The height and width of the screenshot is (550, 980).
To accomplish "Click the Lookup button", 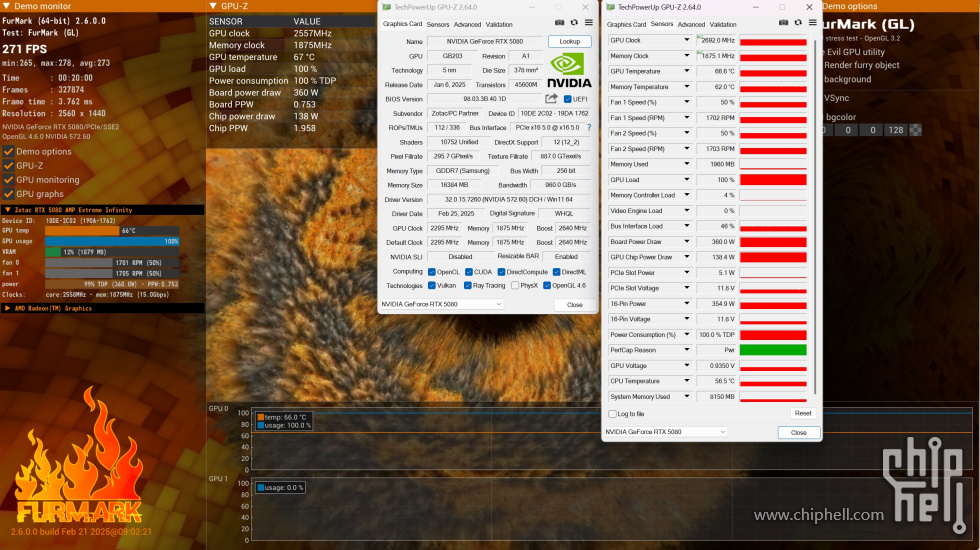I will pos(569,41).
